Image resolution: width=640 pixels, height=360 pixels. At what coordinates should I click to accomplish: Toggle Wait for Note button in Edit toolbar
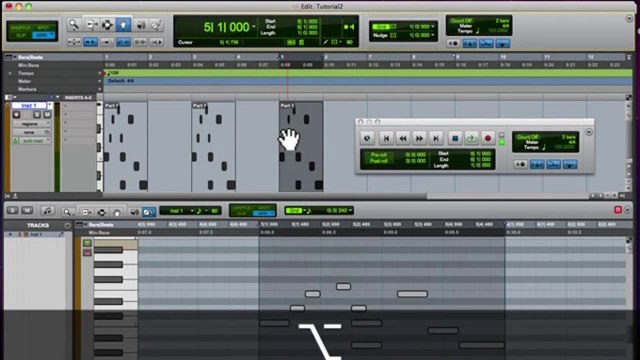pyautogui.click(x=453, y=43)
